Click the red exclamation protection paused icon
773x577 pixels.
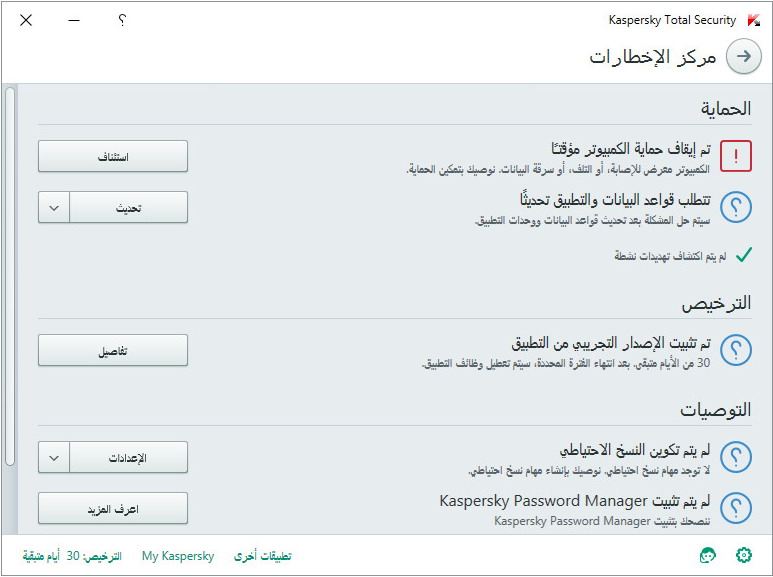coord(736,156)
